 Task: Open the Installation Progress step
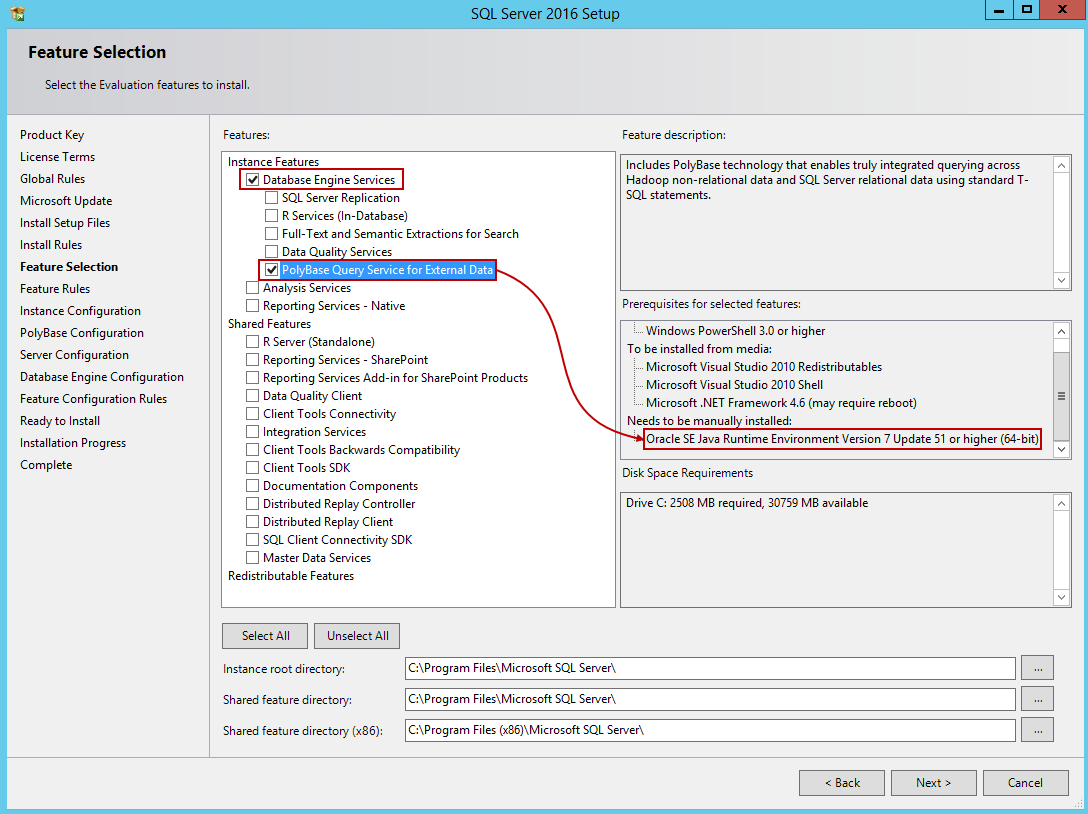(74, 443)
